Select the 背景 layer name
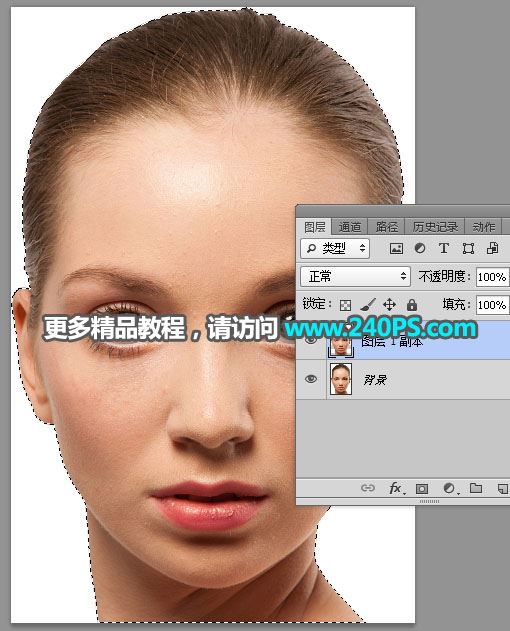Image resolution: width=510 pixels, height=631 pixels. click(x=375, y=379)
